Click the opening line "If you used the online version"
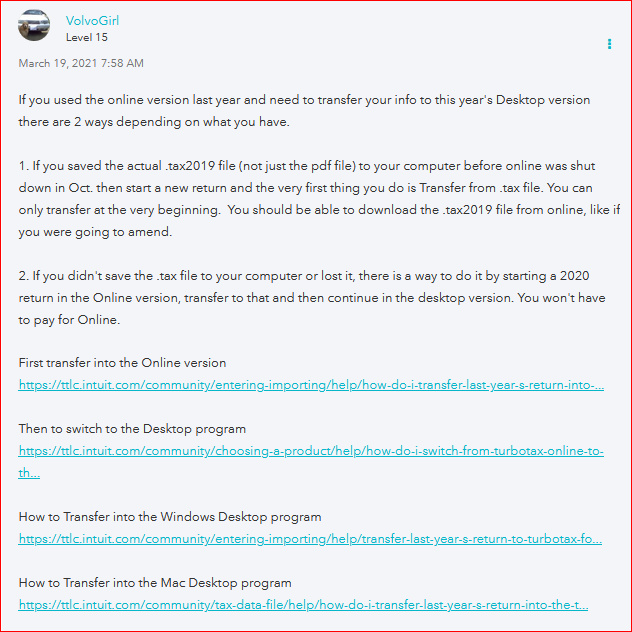This screenshot has width=632, height=632. pos(304,100)
